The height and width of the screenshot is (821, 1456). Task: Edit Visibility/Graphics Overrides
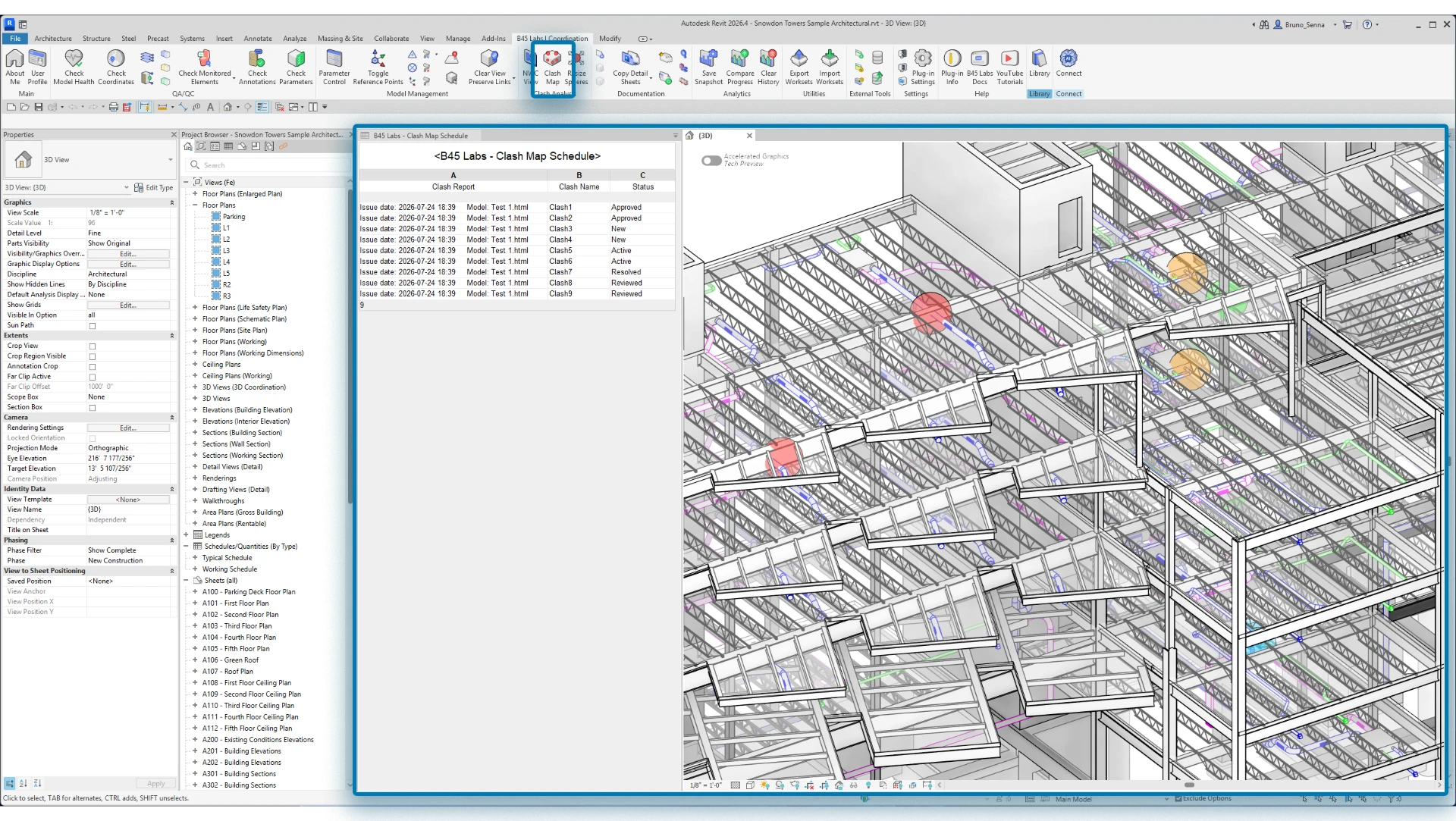coord(128,254)
